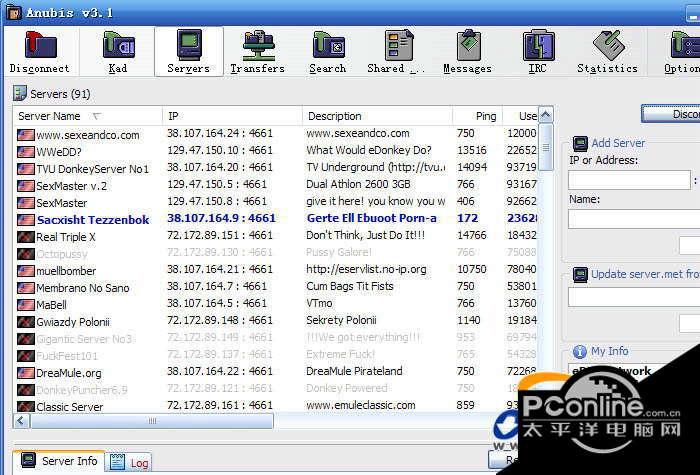Sort list by Description column header

point(377,116)
